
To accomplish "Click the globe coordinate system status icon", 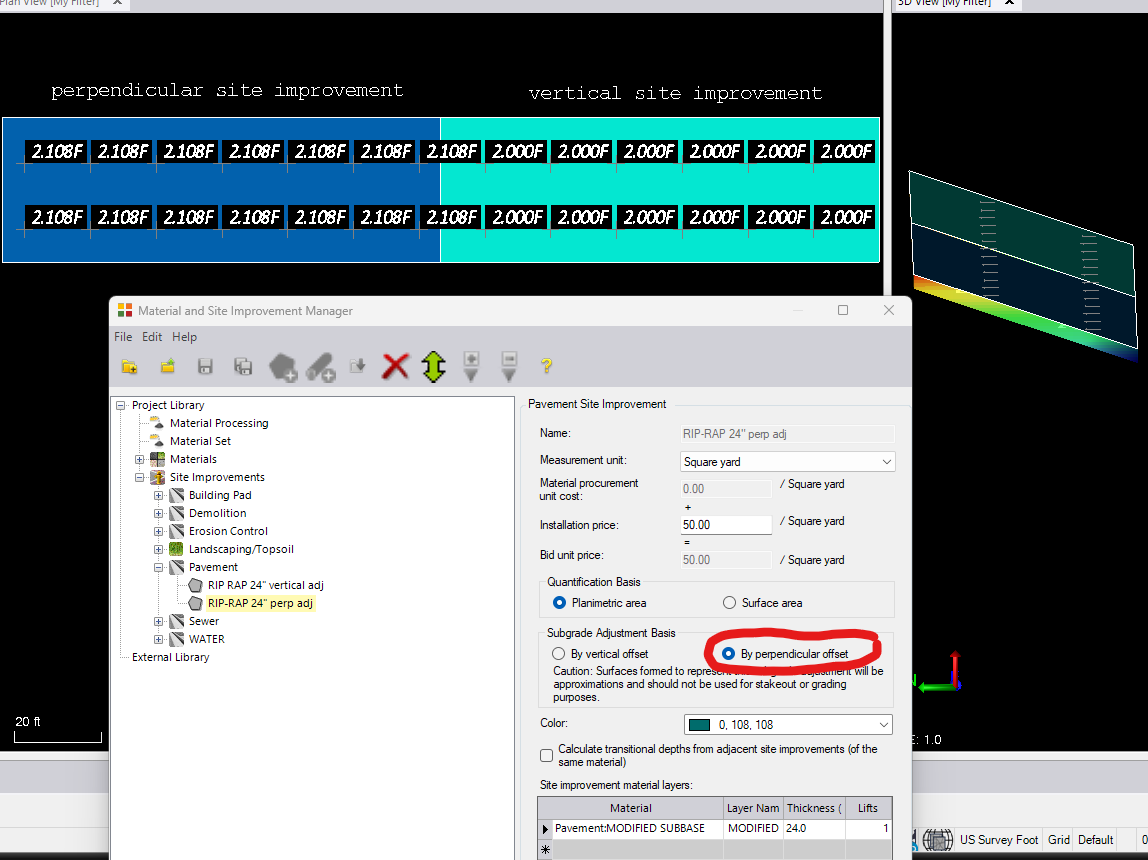I will point(937,840).
